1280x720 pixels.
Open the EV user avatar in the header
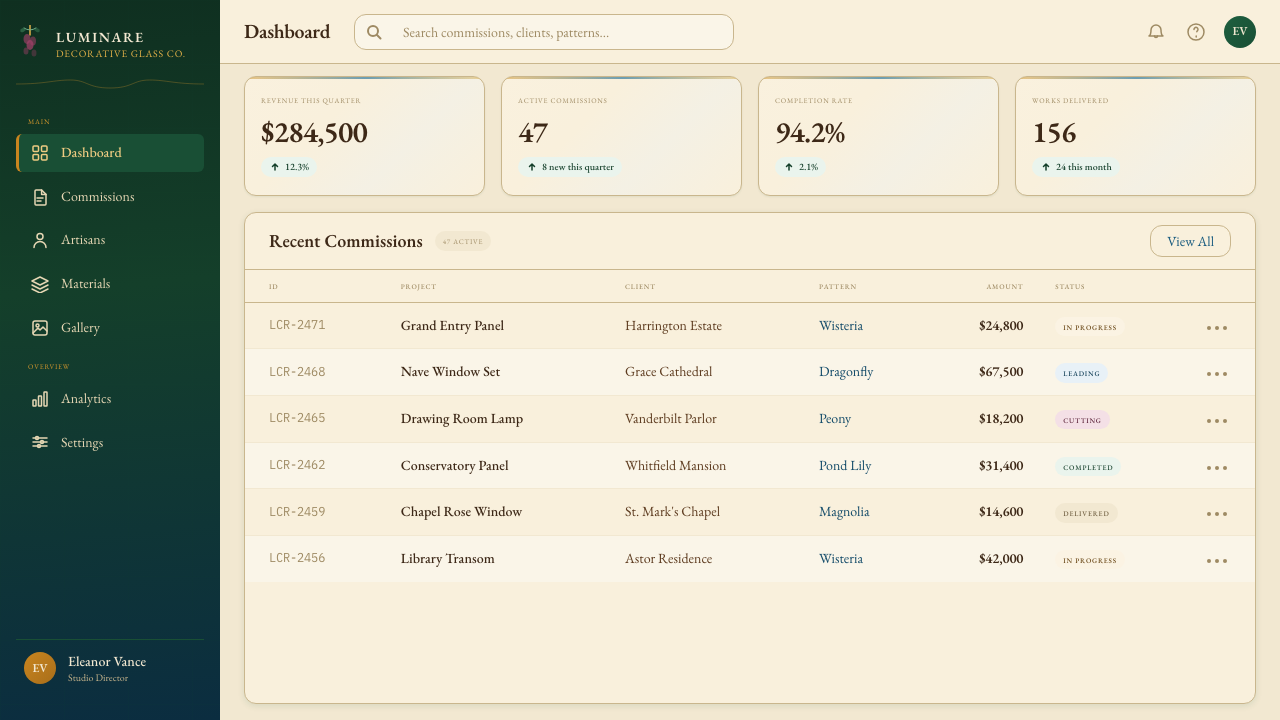pos(1240,32)
